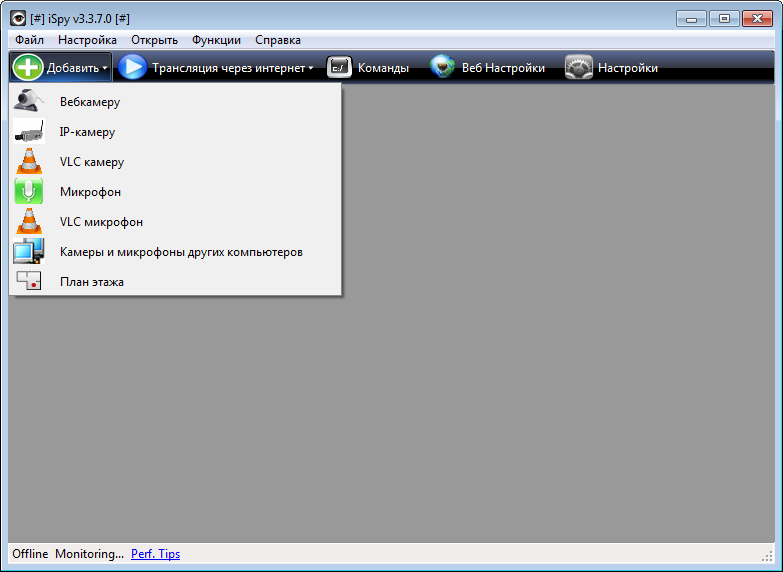Choose Камеры и микрофоны других компьютеров
Screen dimensions: 783x572
[175, 251]
